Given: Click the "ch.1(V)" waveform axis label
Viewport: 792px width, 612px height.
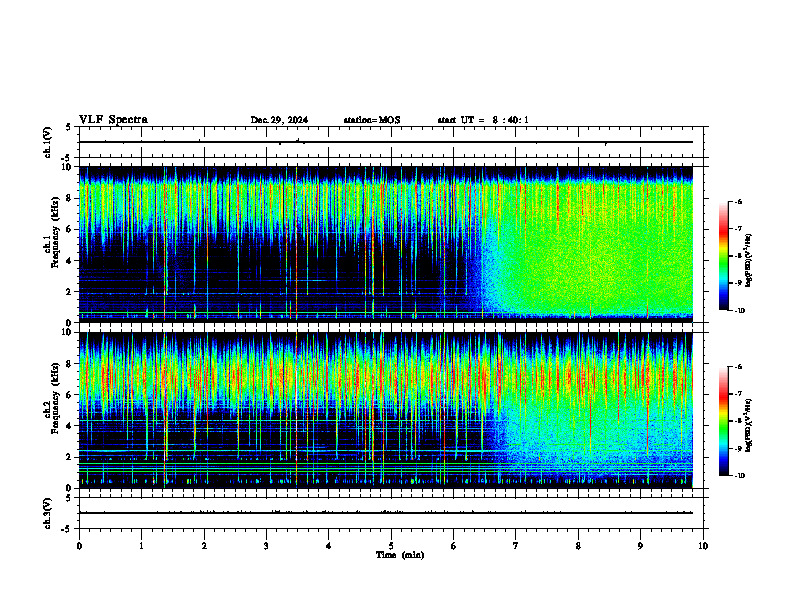Looking at the screenshot, I should tap(47, 142).
